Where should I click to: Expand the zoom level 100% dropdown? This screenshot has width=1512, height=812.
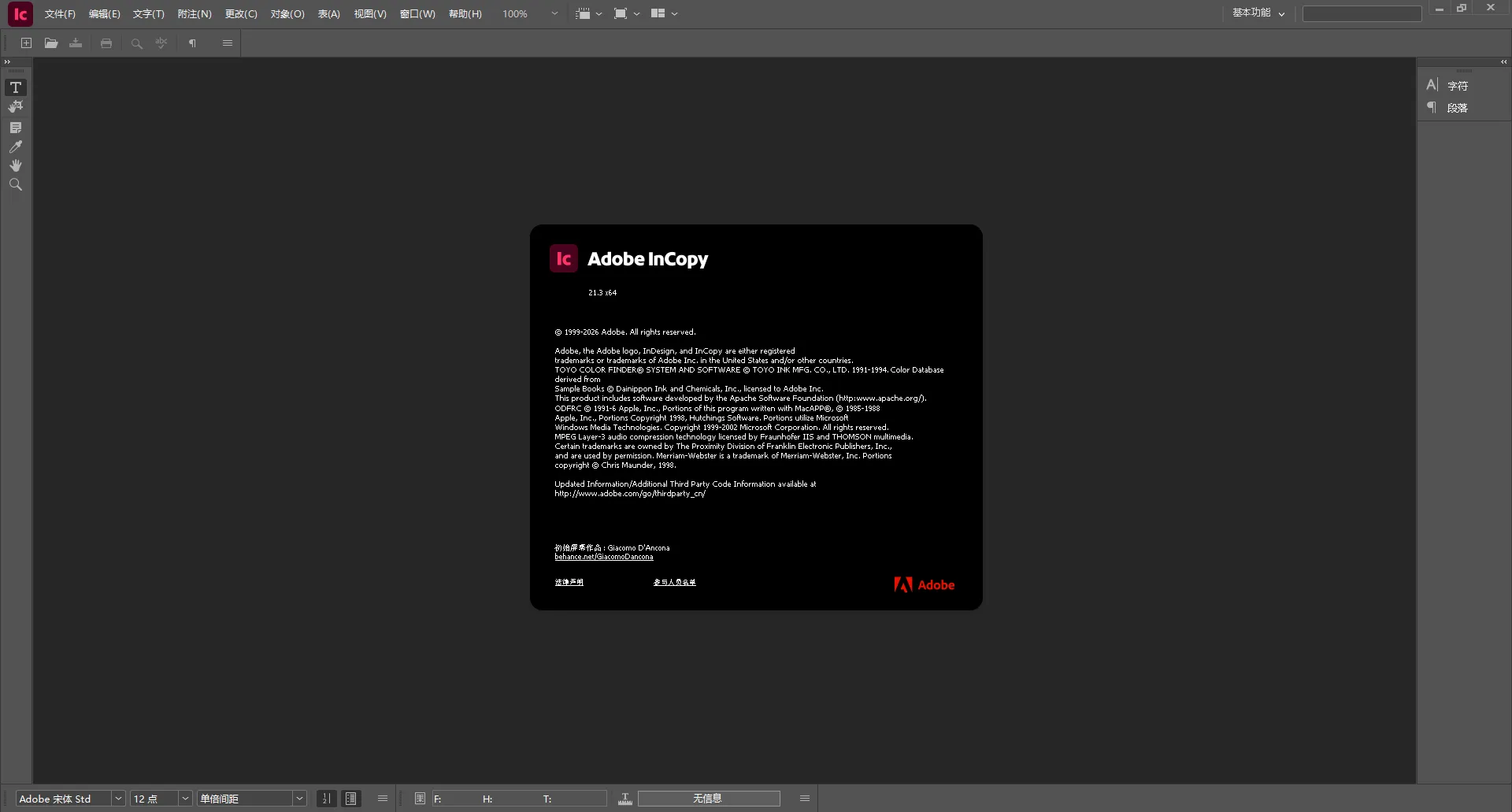[x=554, y=13]
